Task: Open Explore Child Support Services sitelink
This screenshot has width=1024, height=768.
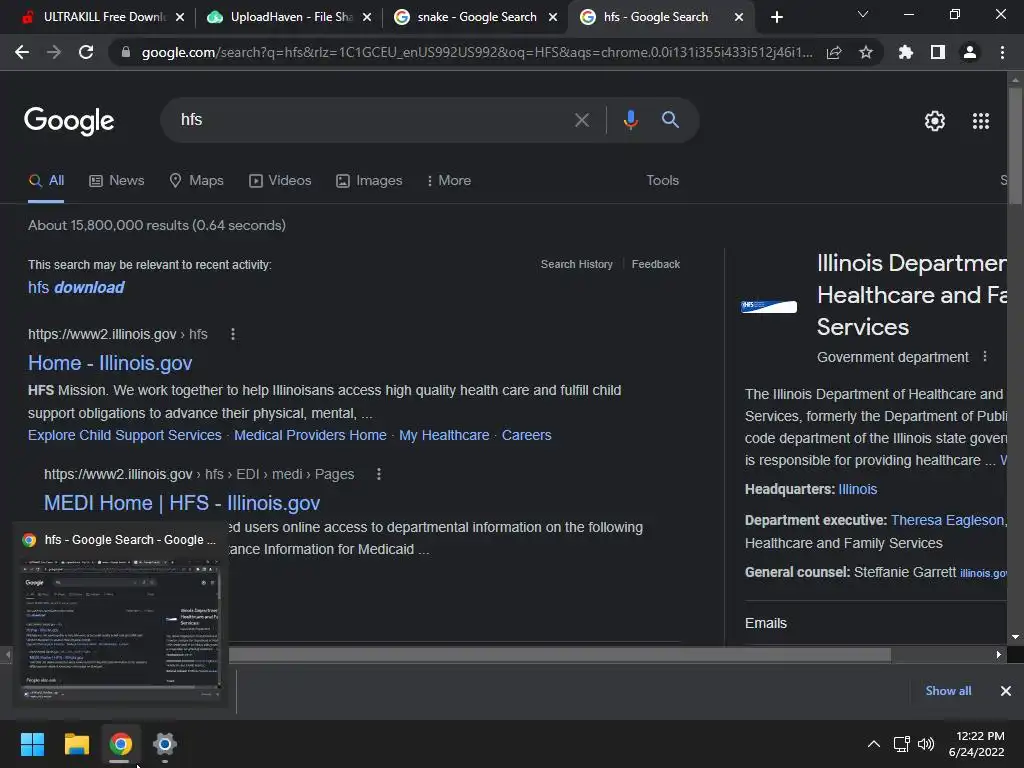Action: click(x=125, y=435)
